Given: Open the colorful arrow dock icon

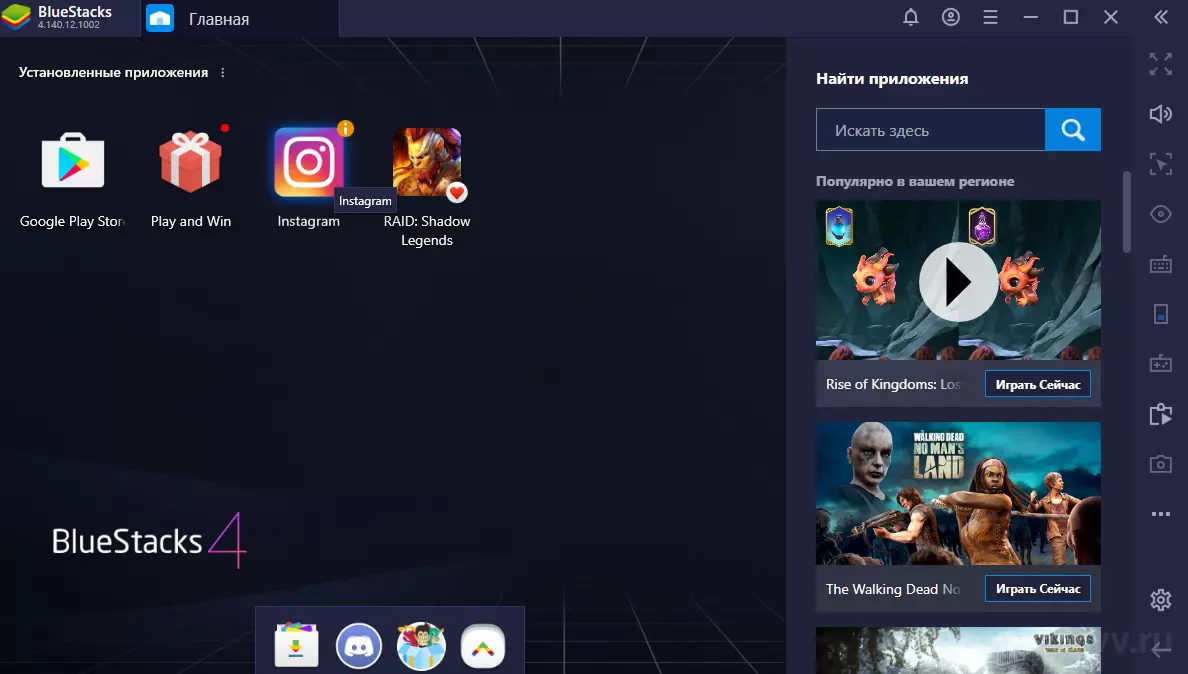Looking at the screenshot, I should pyautogui.click(x=483, y=647).
